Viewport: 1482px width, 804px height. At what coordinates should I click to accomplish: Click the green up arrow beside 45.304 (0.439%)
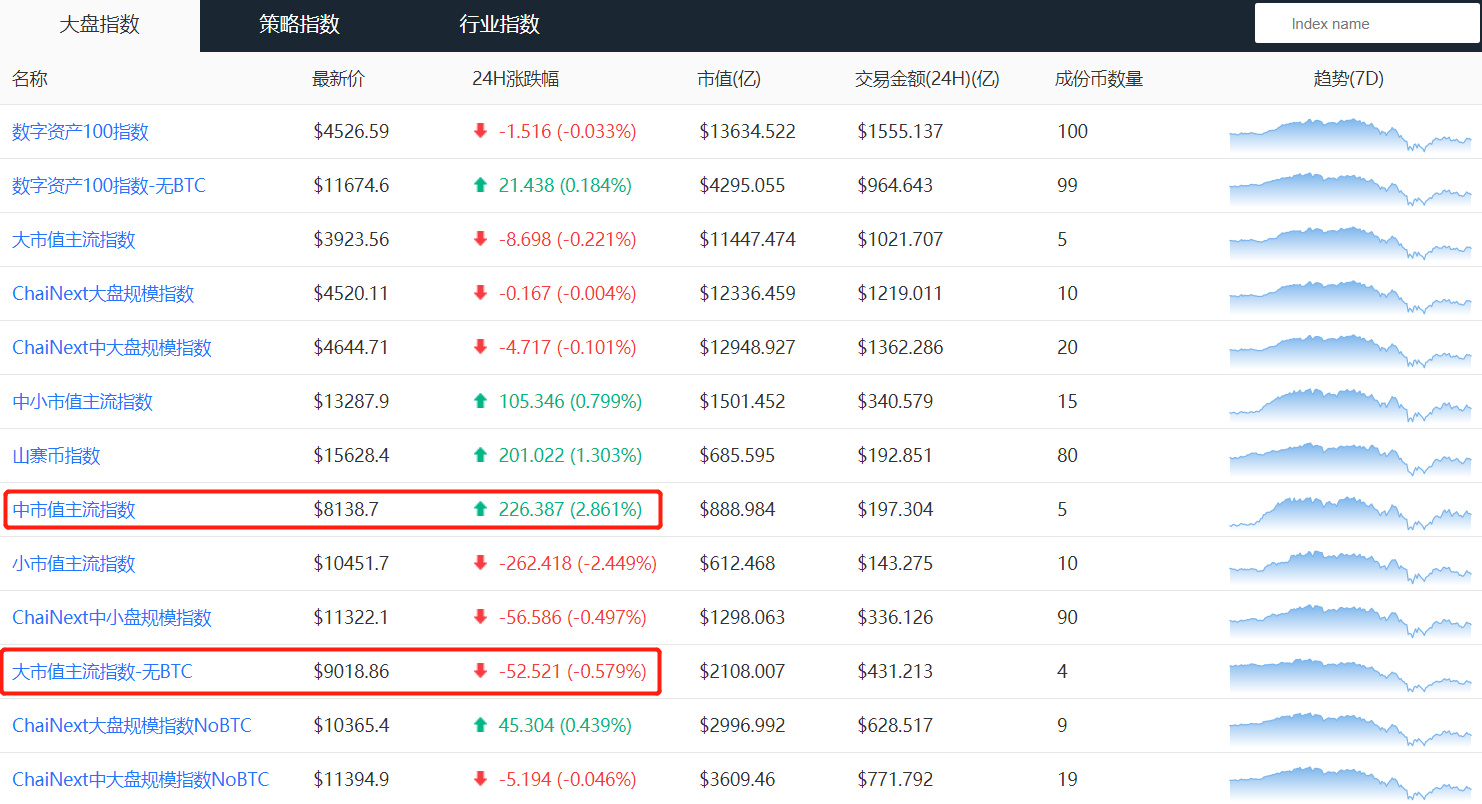coord(480,725)
